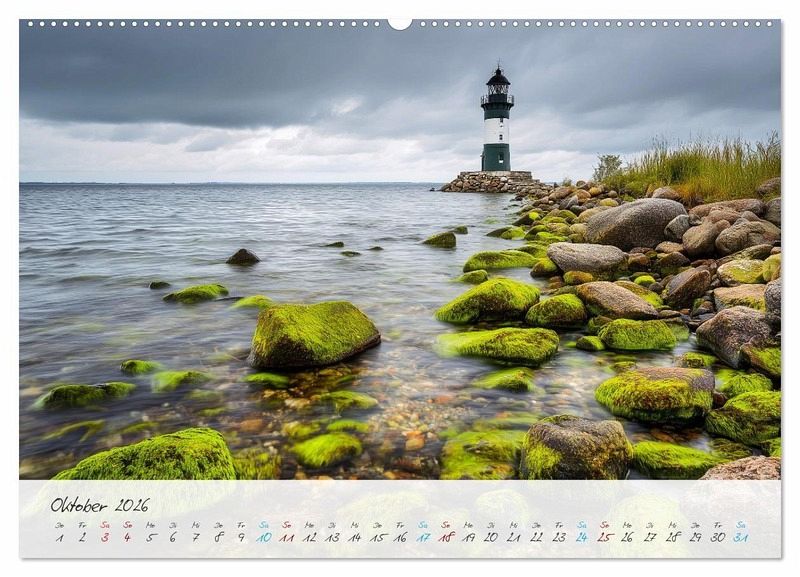This screenshot has width=800, height=577.
Task: Click the 'Oktober 2026' month heading
Action: (99, 505)
